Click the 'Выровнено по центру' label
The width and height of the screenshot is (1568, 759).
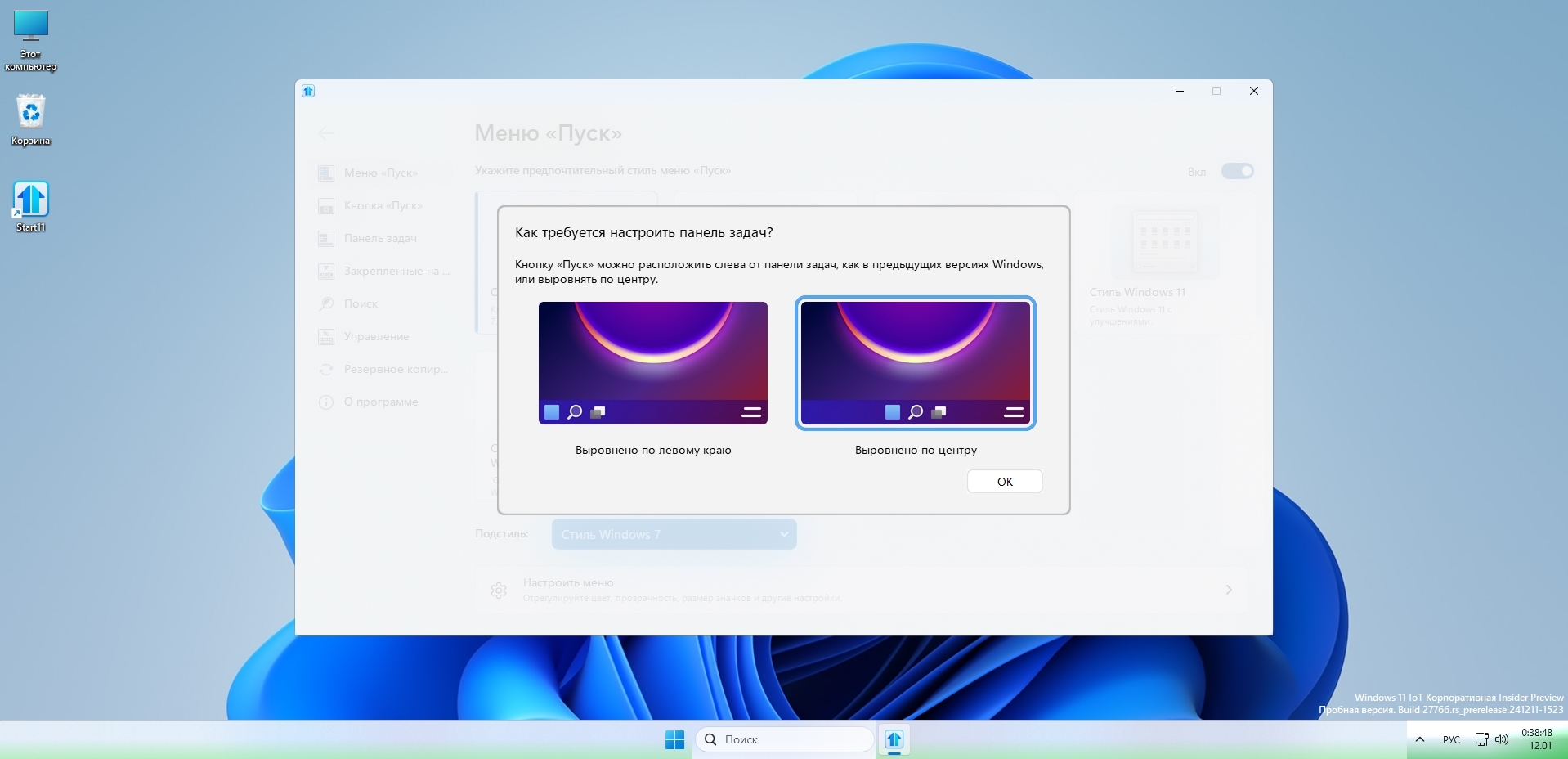pos(916,450)
